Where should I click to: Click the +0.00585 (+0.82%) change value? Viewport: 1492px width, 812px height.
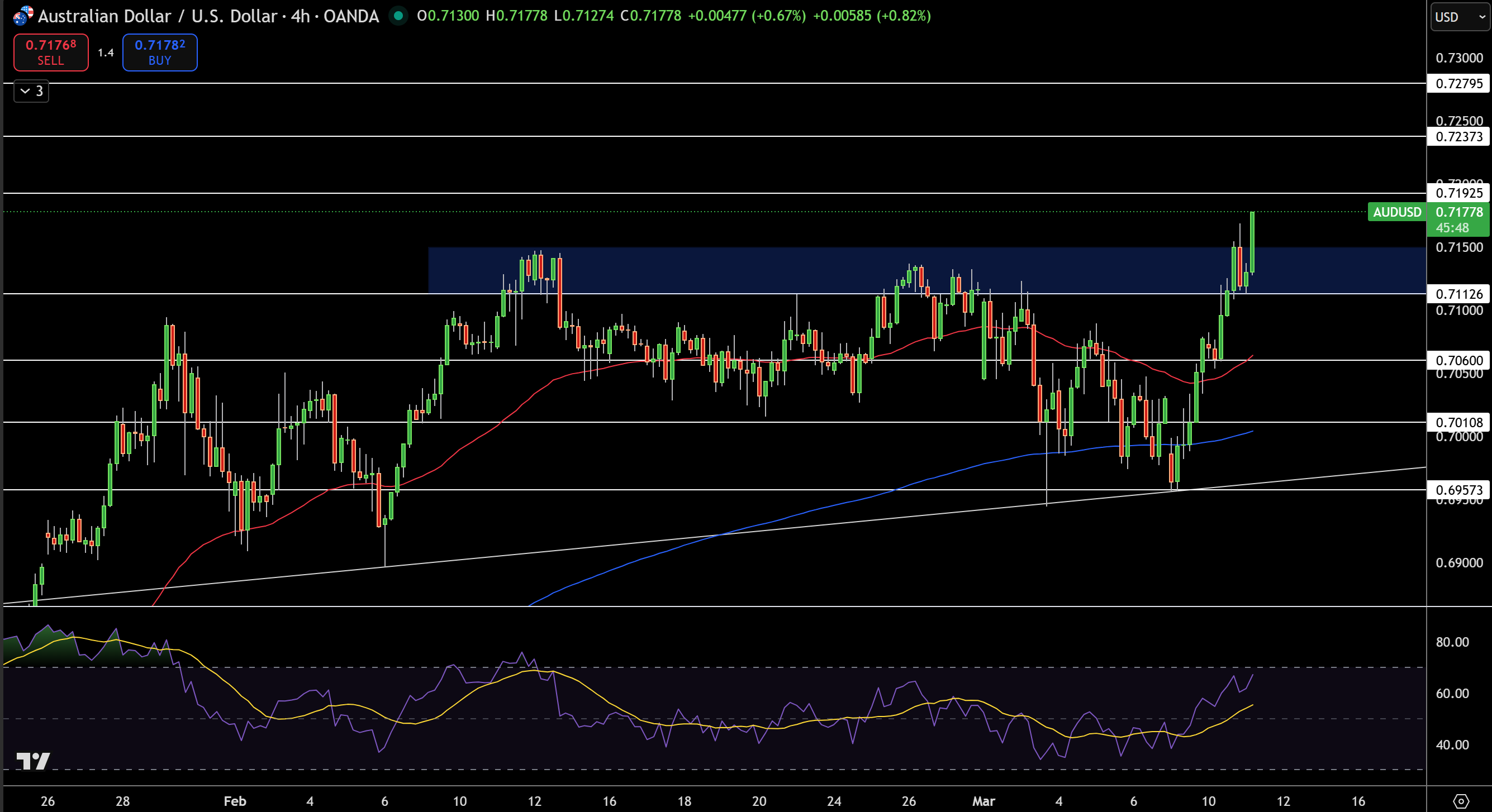click(x=872, y=16)
